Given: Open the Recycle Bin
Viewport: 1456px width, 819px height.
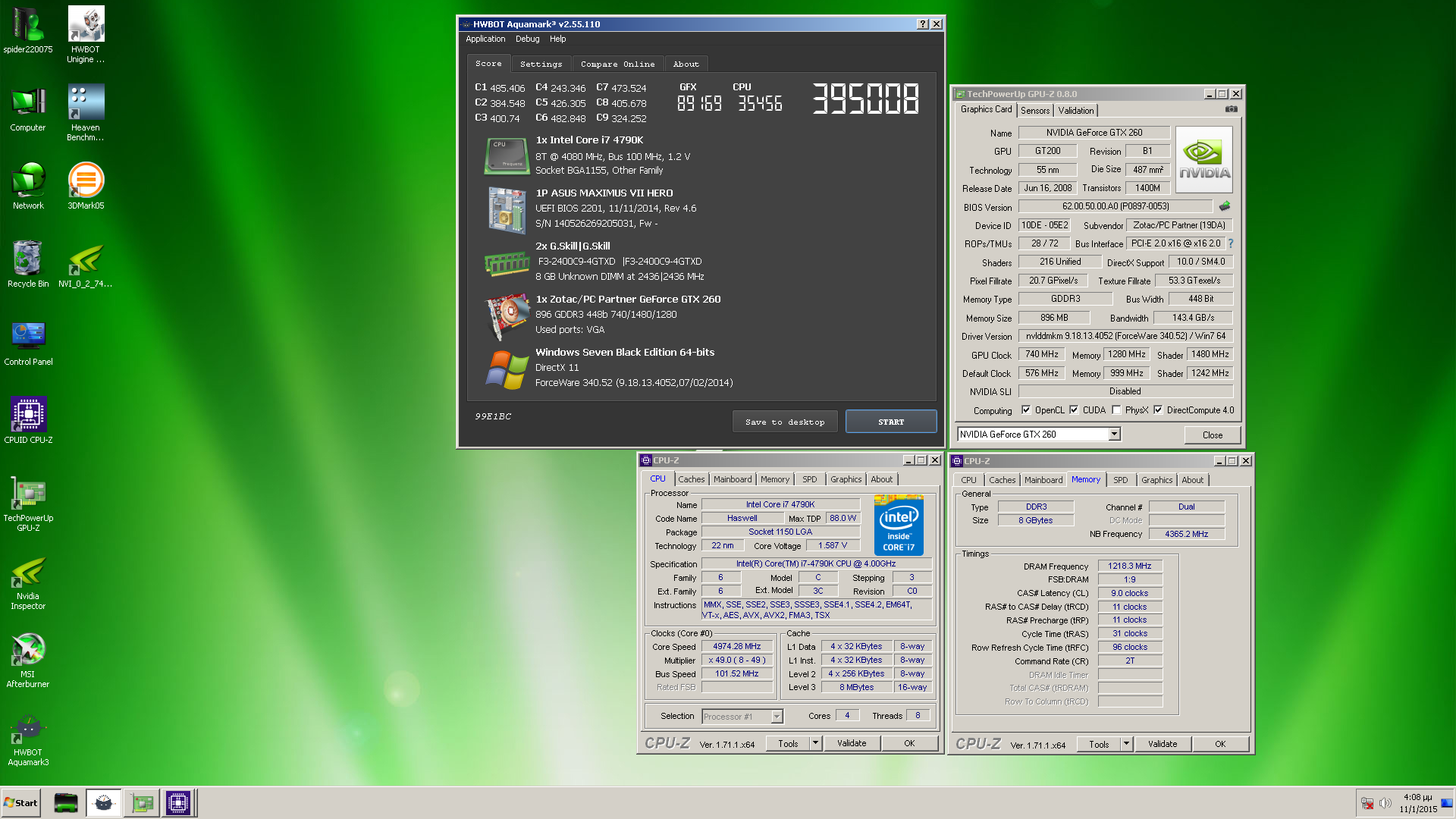Looking at the screenshot, I should [28, 264].
